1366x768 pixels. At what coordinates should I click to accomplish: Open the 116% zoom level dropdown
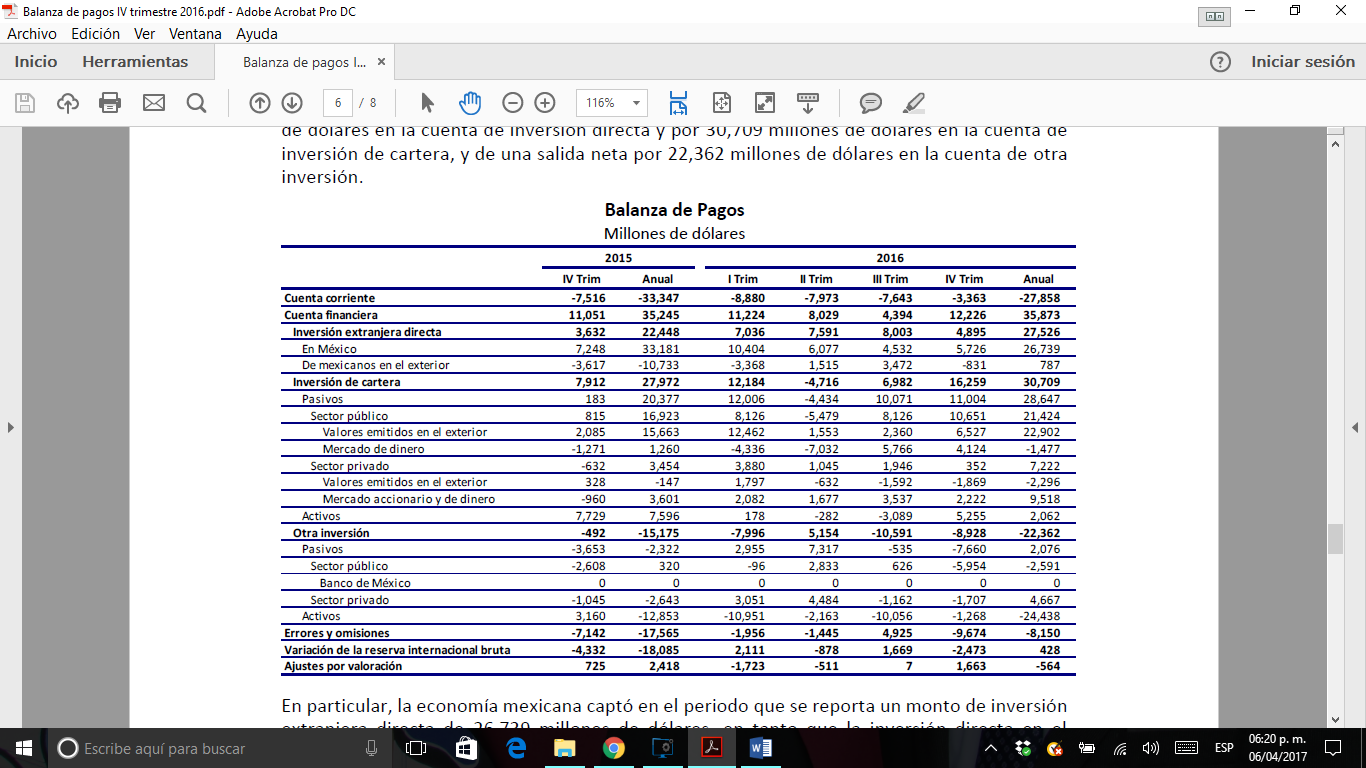(612, 103)
